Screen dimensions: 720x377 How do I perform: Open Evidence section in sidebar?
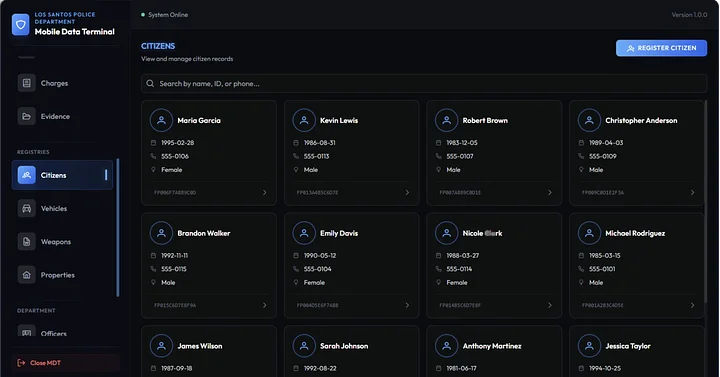62,117
